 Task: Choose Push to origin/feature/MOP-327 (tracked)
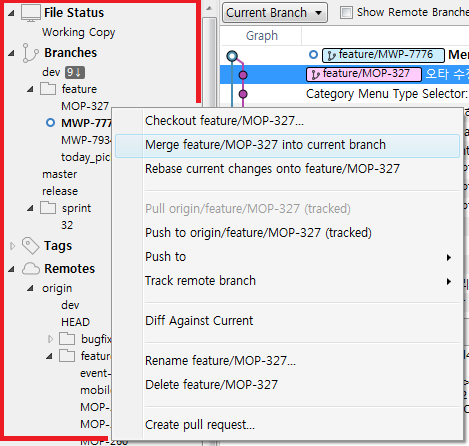(x=287, y=233)
